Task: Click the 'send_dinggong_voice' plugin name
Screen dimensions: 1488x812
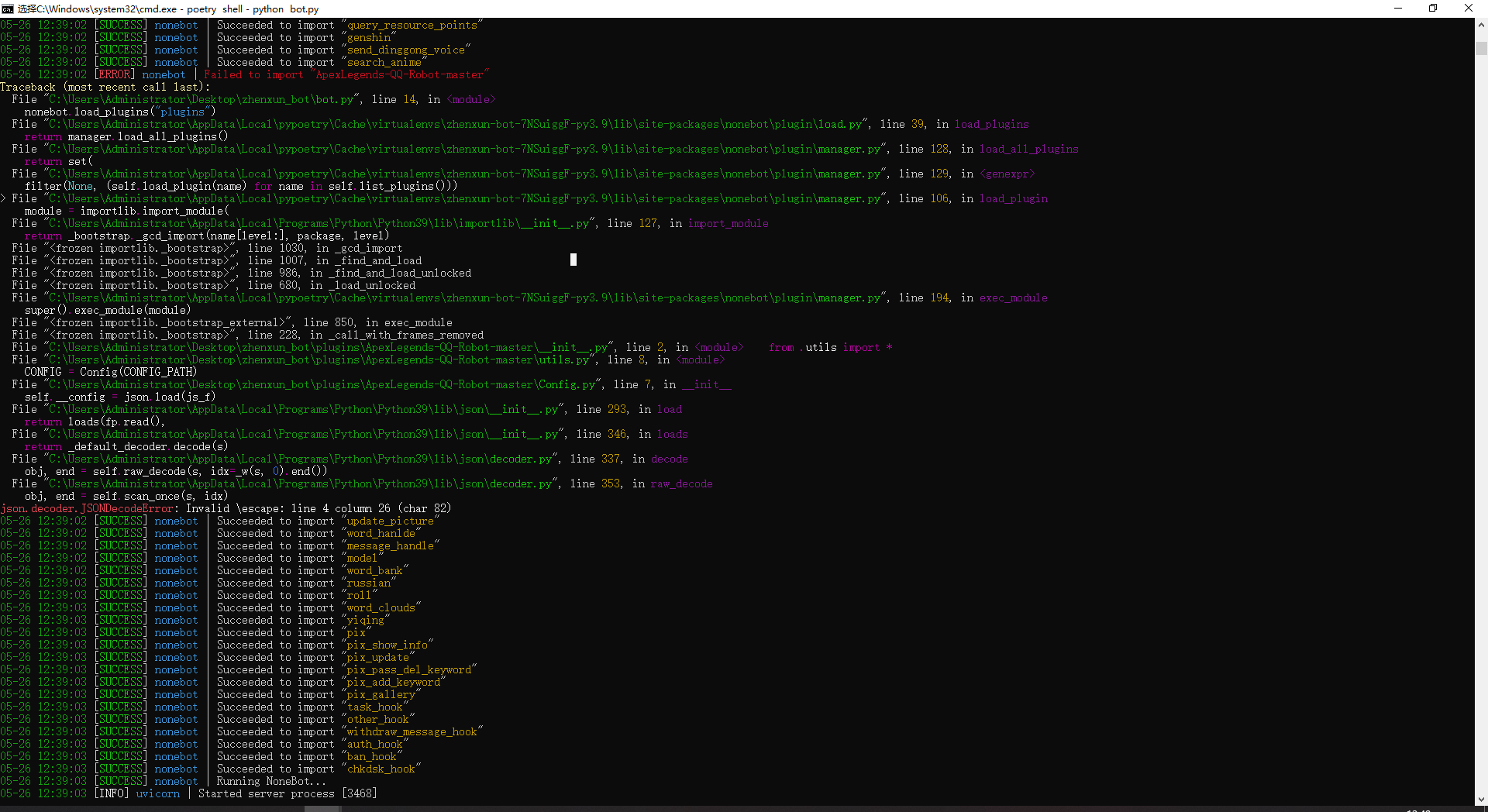Action: click(x=405, y=50)
